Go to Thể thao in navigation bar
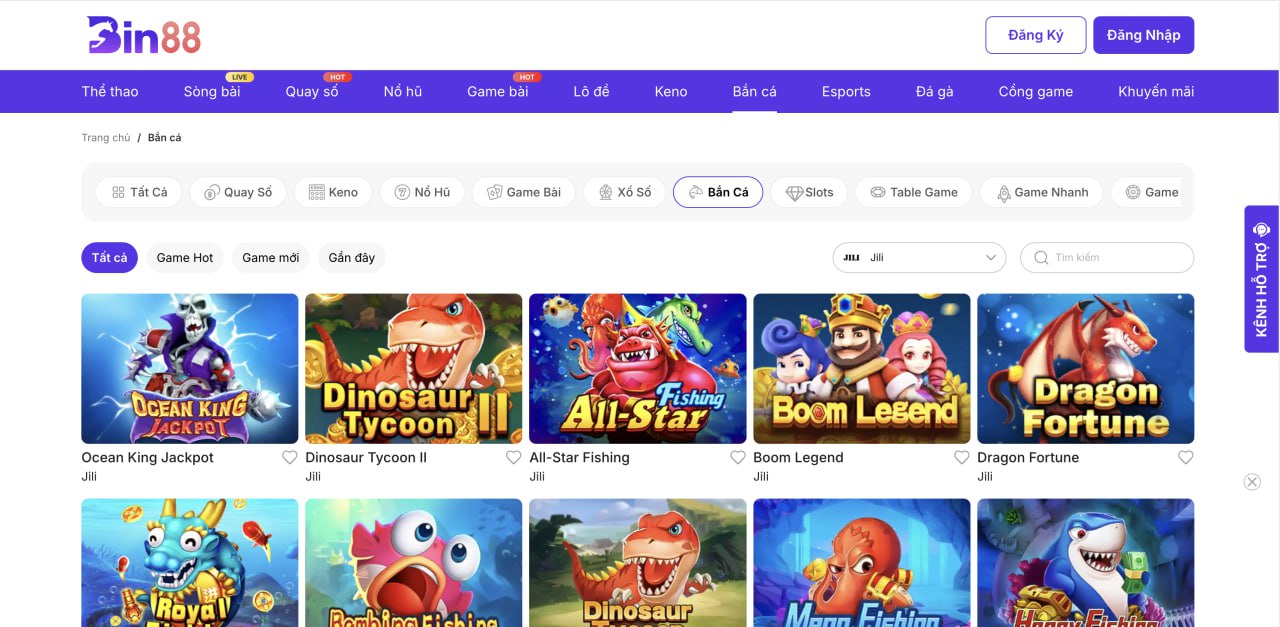 110,91
